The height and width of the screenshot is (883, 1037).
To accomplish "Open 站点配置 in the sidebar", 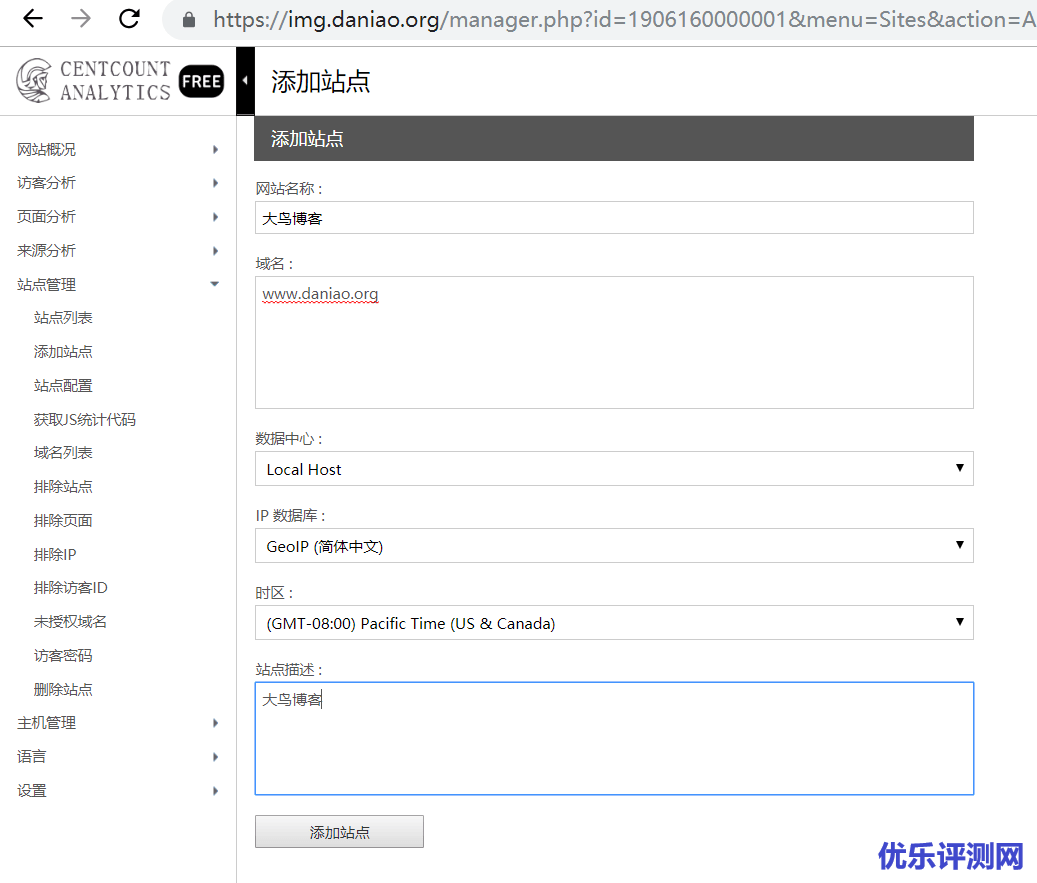I will pyautogui.click(x=63, y=386).
